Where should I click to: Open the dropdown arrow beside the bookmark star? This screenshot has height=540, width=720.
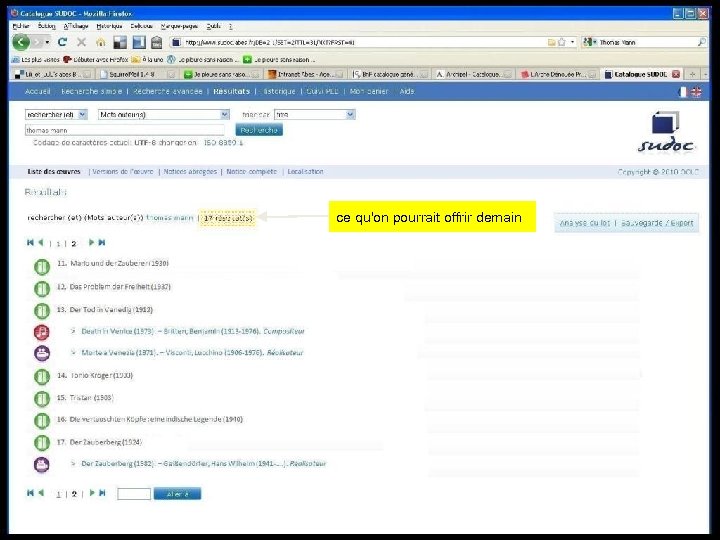[572, 42]
